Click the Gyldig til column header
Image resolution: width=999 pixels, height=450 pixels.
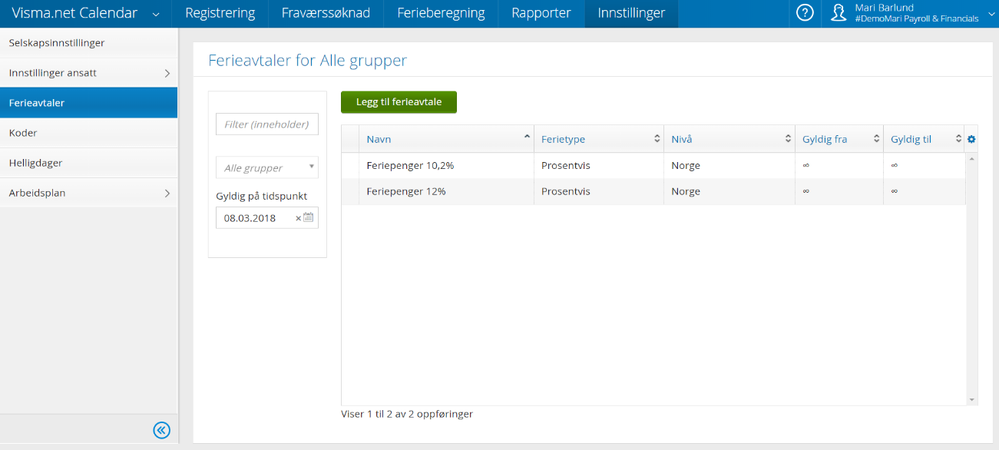click(924, 139)
